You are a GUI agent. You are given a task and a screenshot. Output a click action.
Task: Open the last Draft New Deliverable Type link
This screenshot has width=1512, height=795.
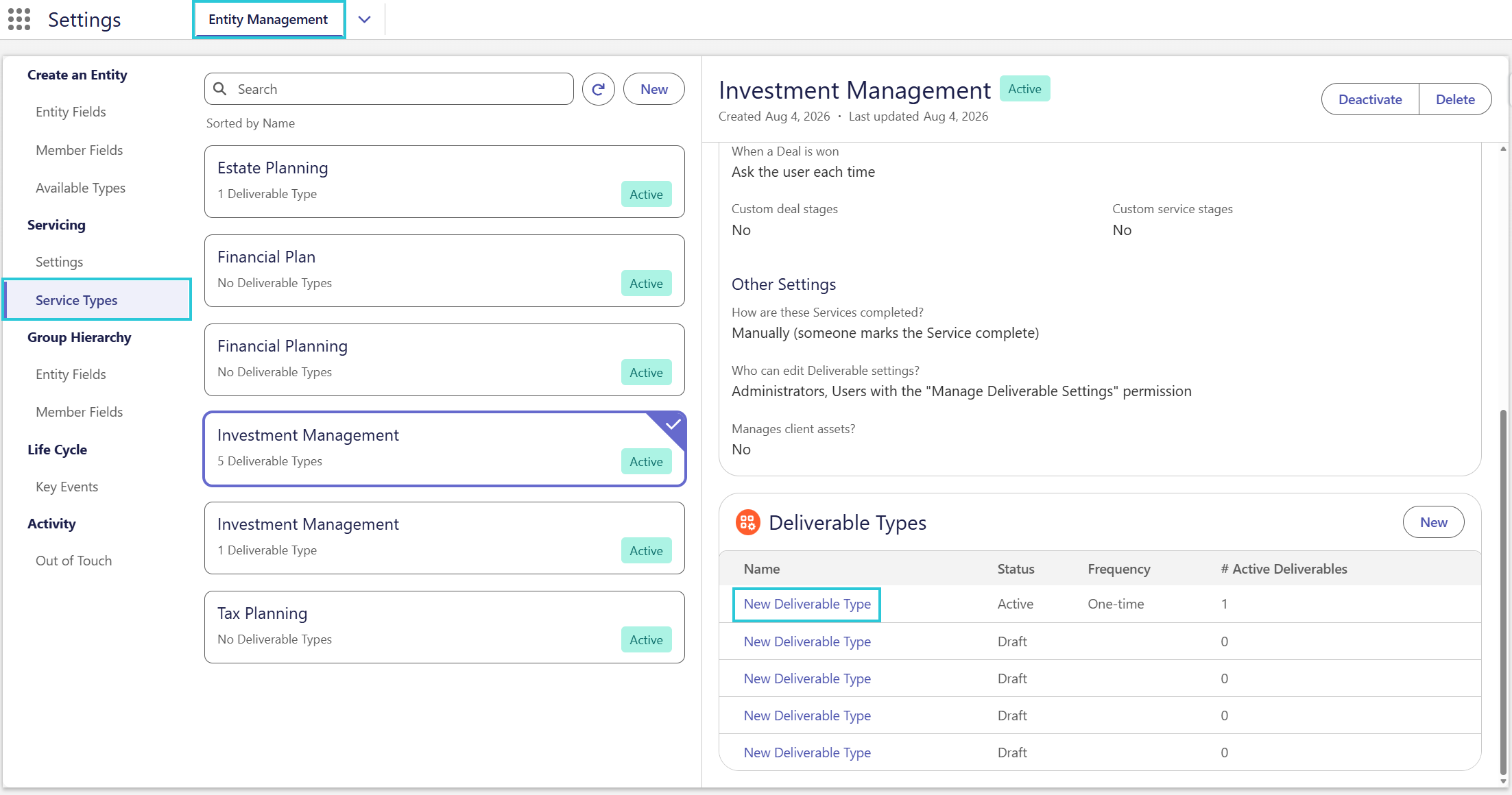[807, 753]
